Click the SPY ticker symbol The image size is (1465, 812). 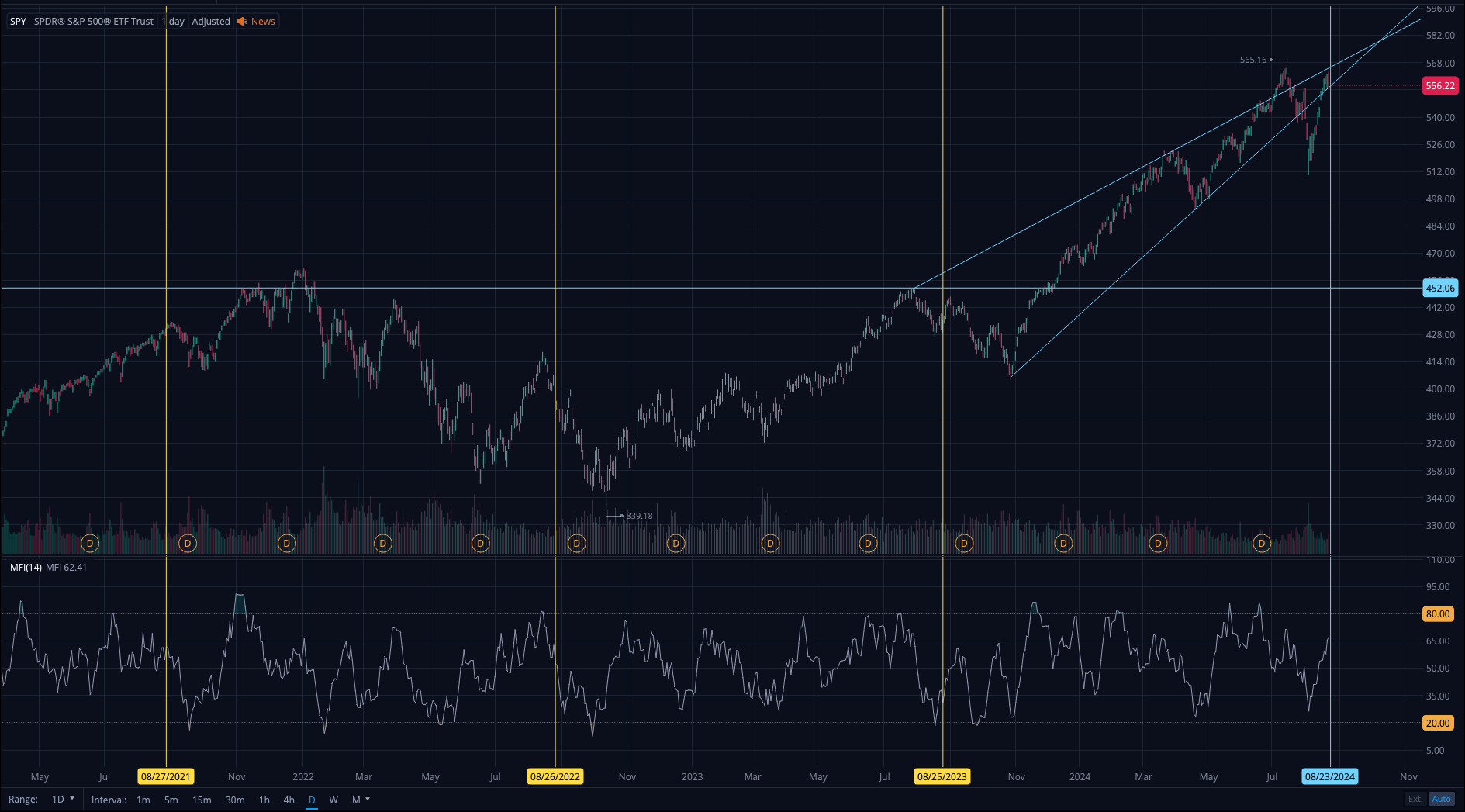(18, 22)
